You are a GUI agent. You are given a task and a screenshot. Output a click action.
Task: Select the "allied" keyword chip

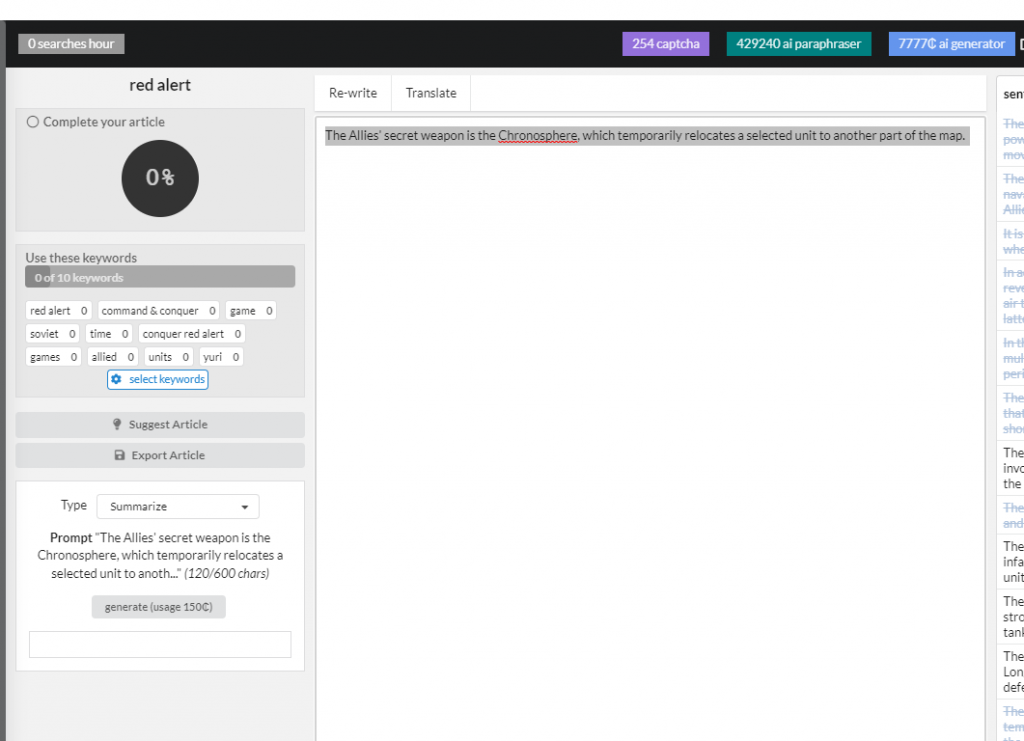coord(112,356)
